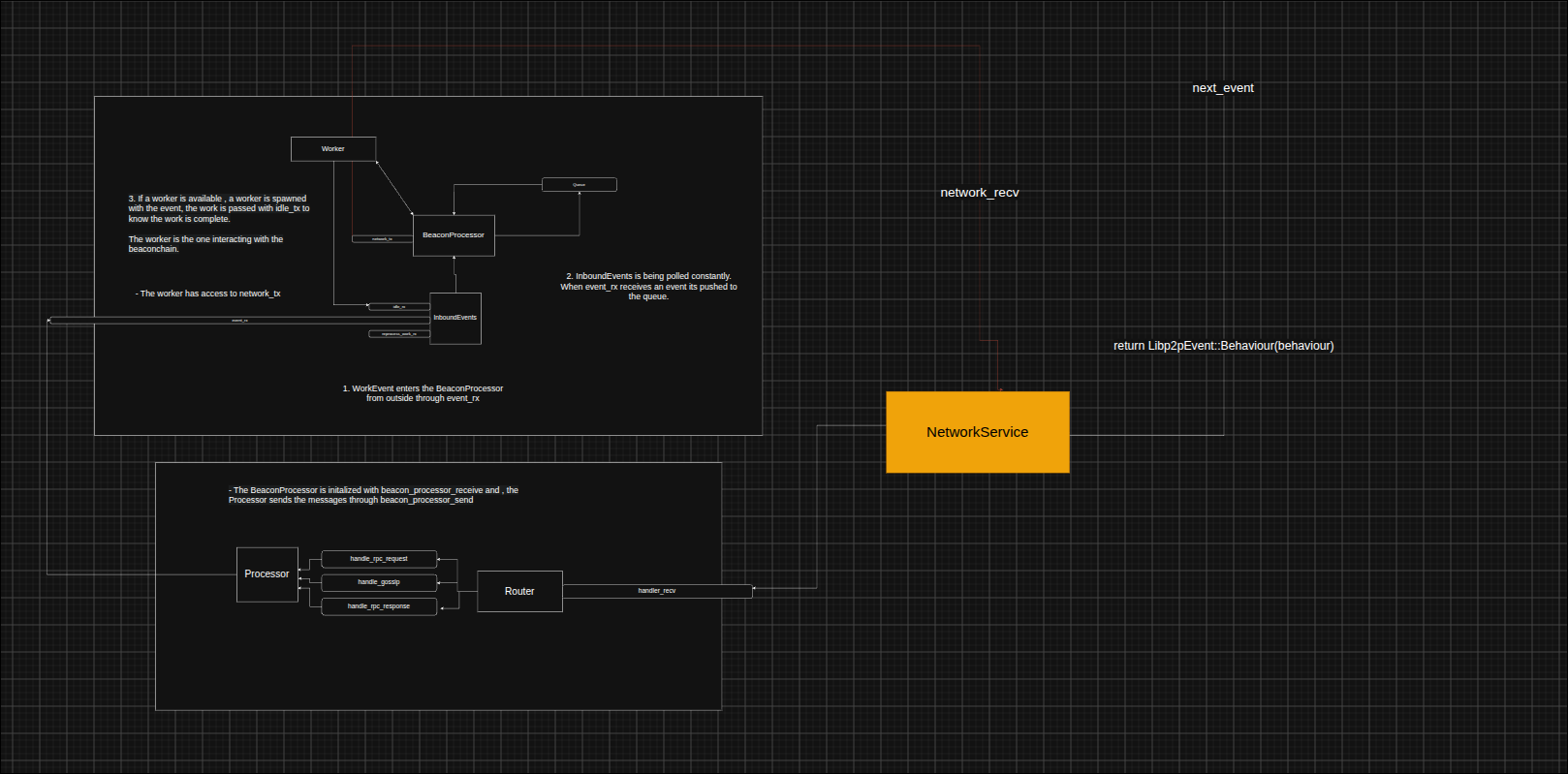Viewport: 1568px width, 774px height.
Task: Click the InboundEvents box
Action: click(x=455, y=318)
